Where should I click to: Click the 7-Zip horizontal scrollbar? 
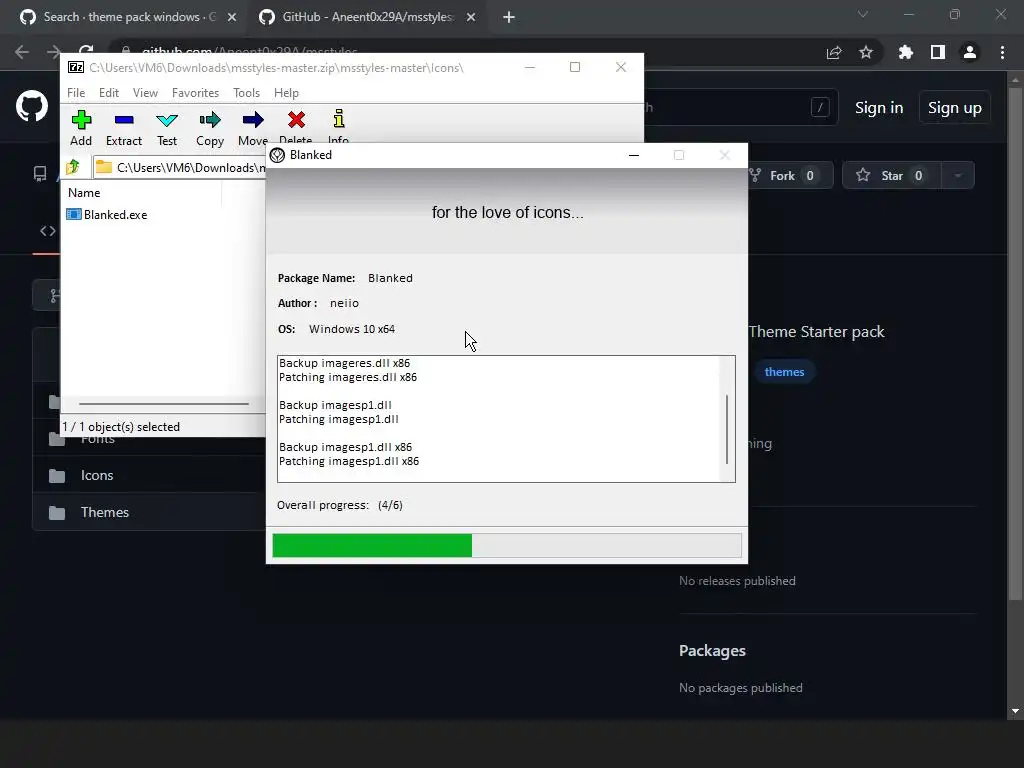coord(163,404)
